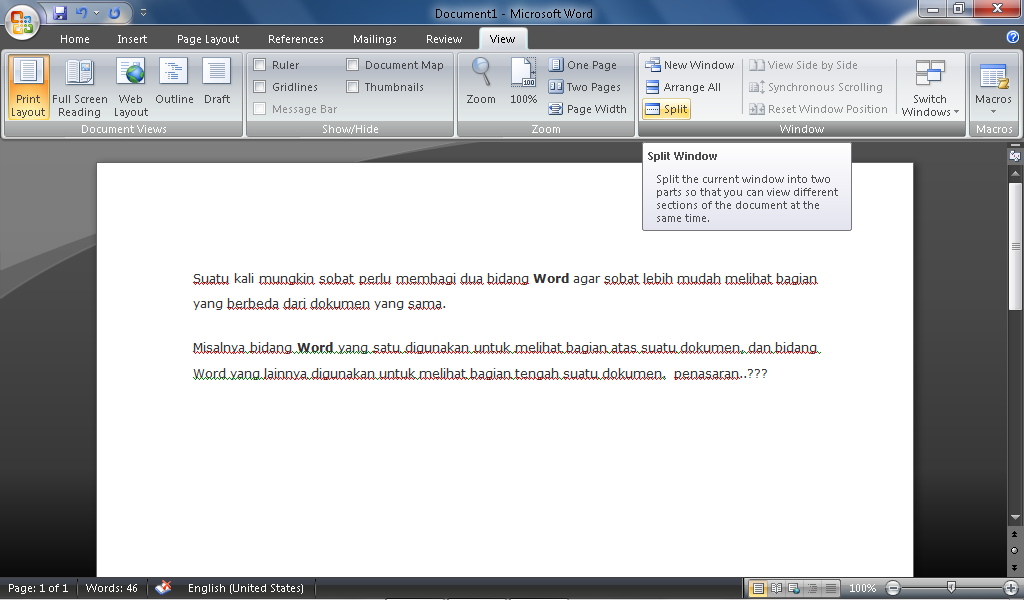Choose Web Layout view in ribbon
This screenshot has height=600, width=1024.
tap(131, 87)
